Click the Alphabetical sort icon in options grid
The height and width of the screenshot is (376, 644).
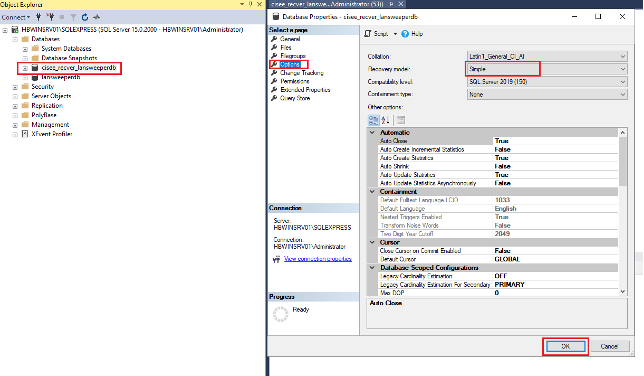coord(385,120)
